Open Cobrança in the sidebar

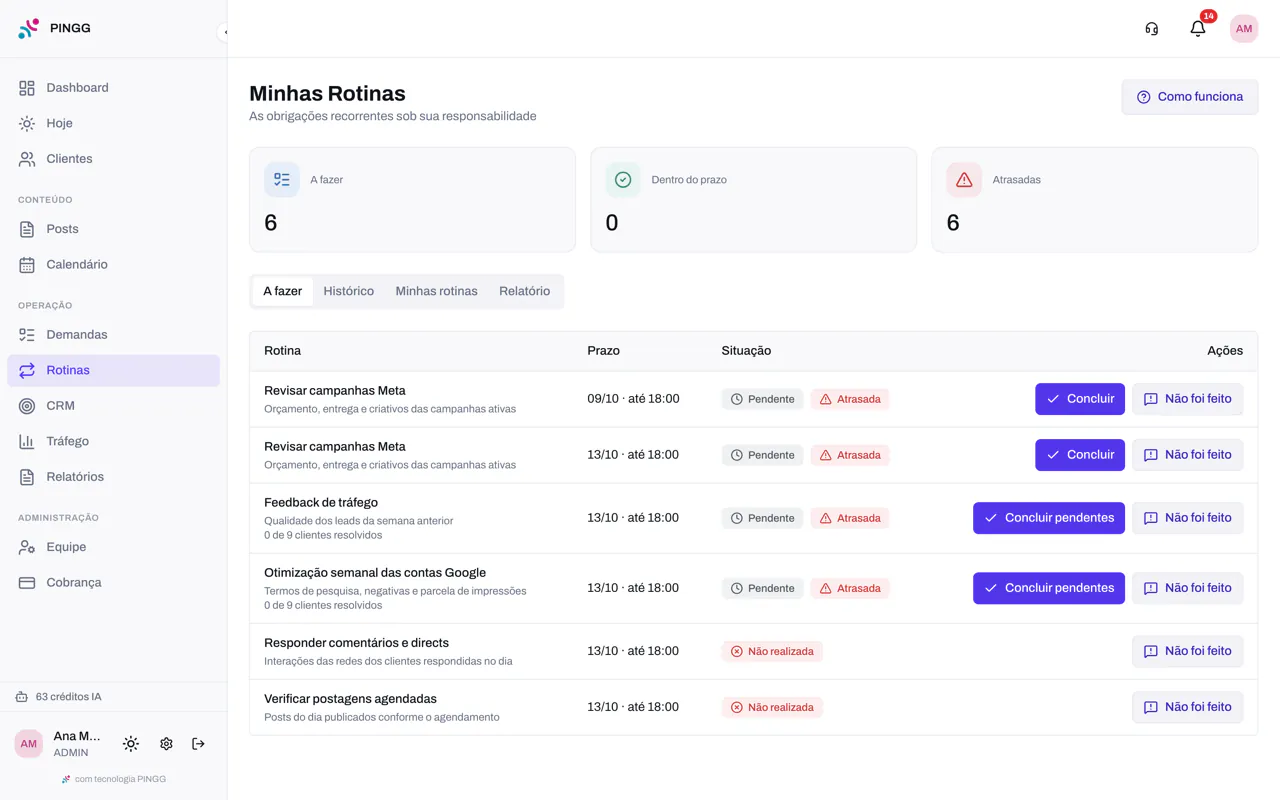point(113,583)
